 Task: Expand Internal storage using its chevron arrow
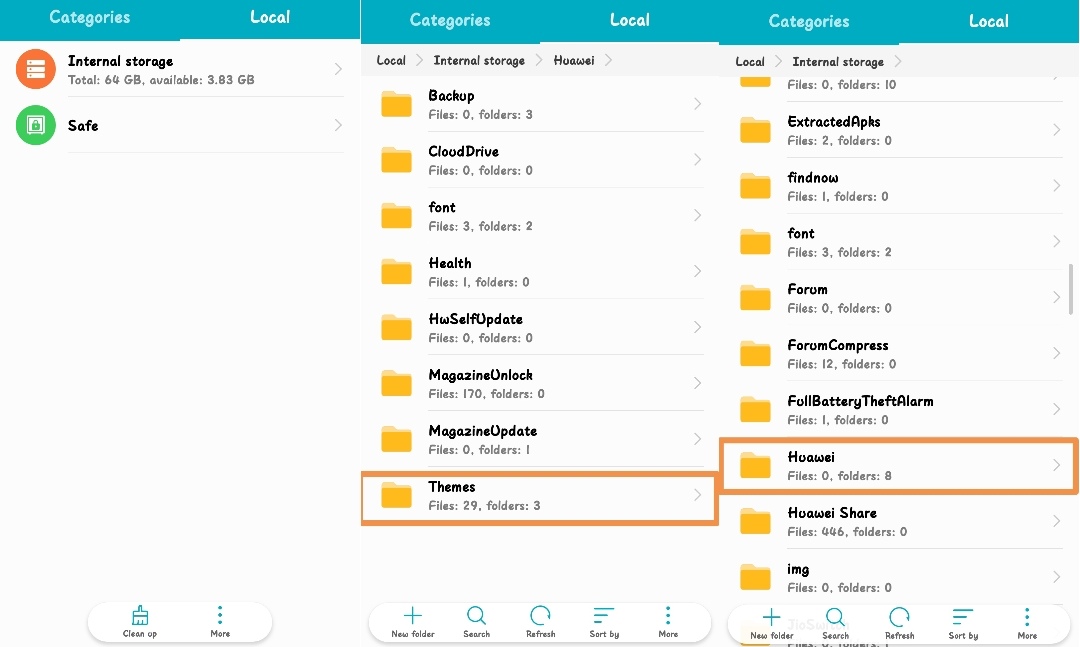tap(338, 69)
